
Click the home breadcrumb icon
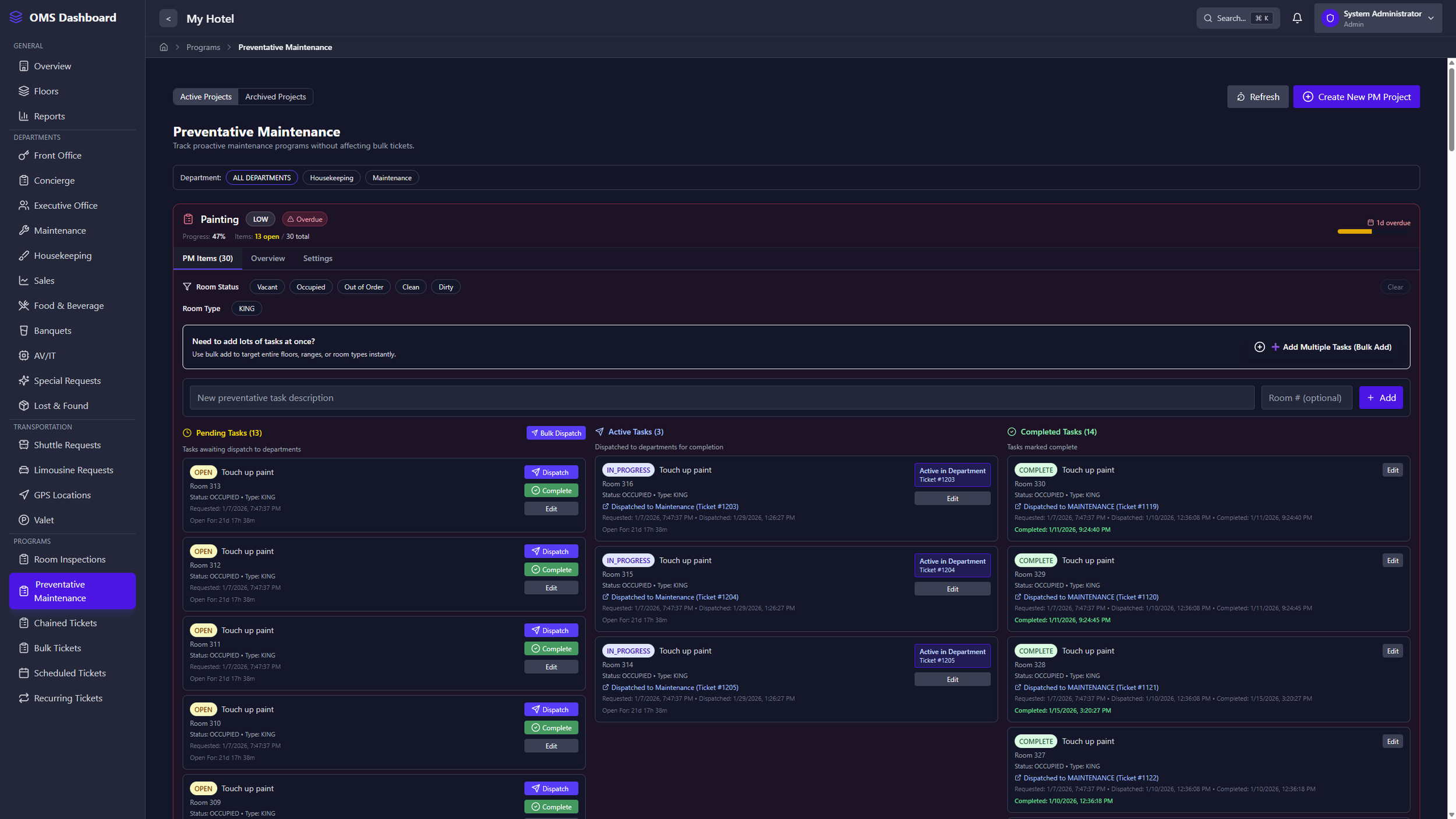tap(164, 47)
